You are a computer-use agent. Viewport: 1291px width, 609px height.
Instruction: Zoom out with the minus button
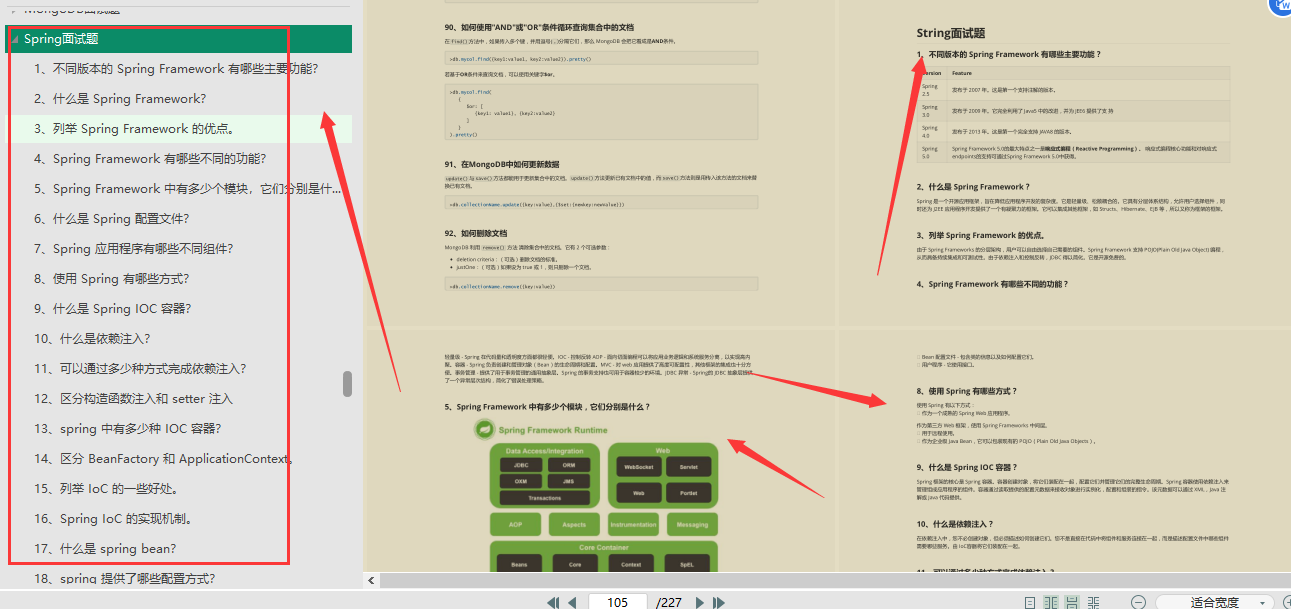1138,602
